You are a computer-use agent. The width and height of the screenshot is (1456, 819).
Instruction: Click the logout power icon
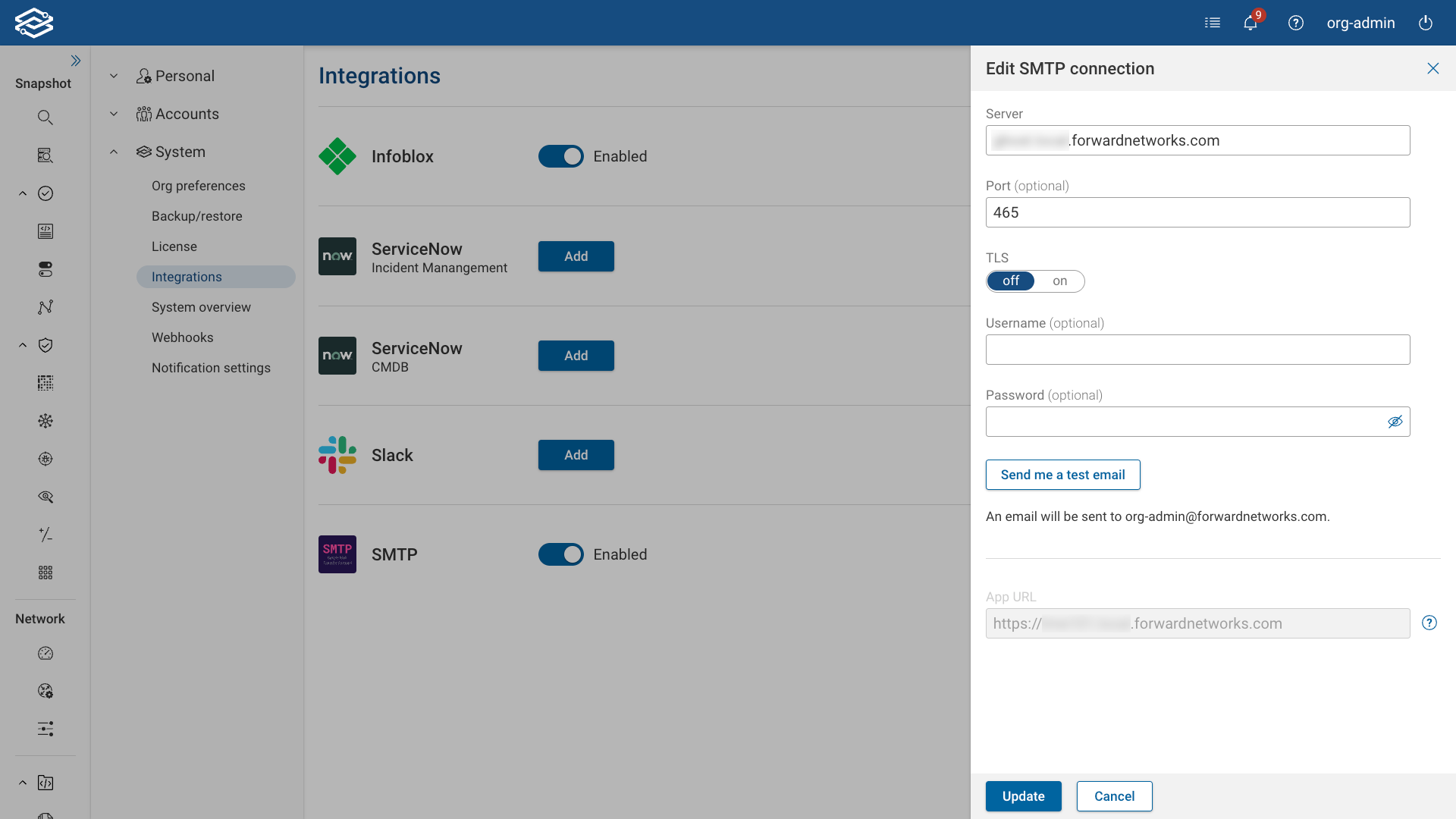click(x=1426, y=23)
